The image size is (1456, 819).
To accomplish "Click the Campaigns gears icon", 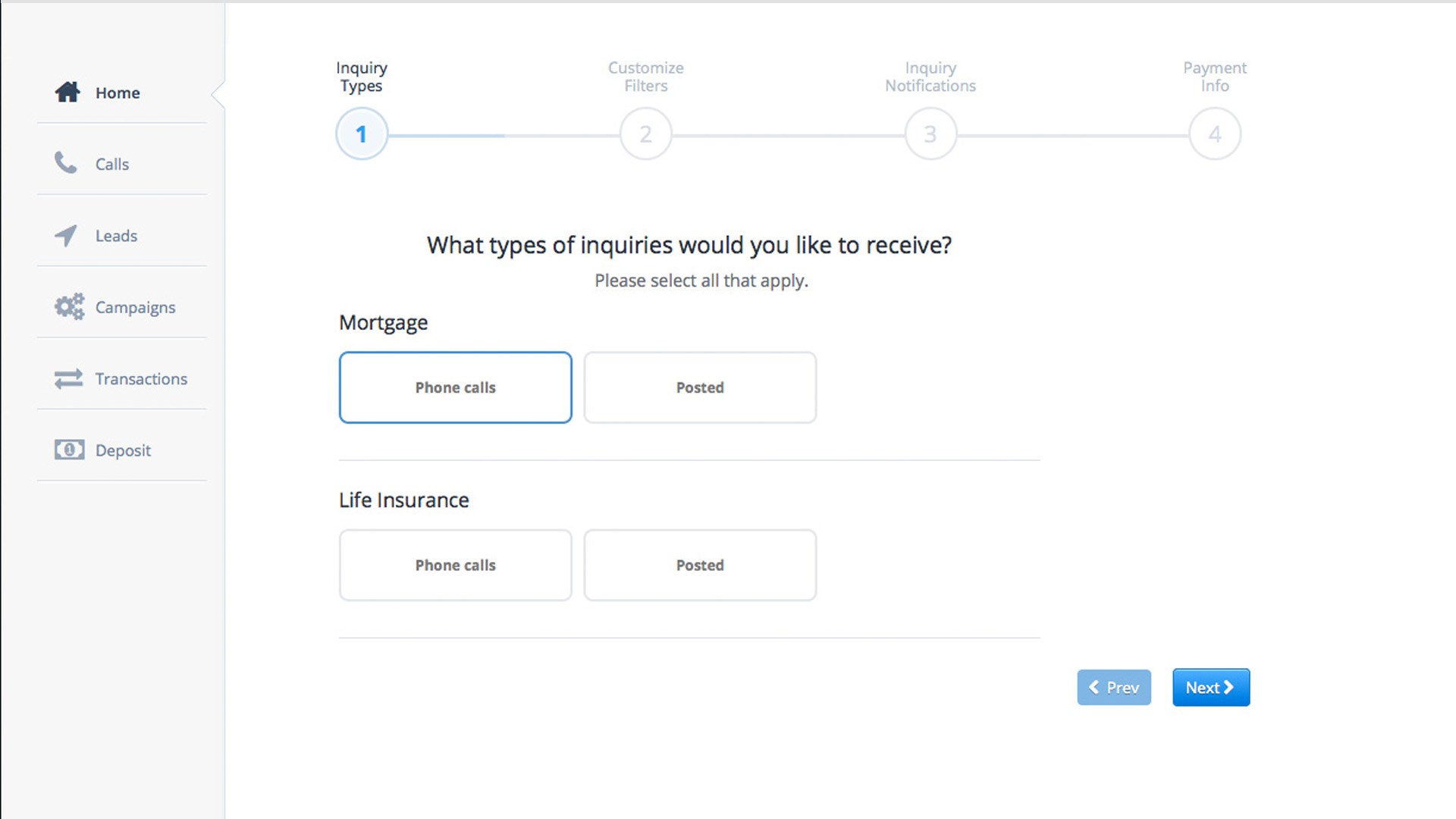I will 69,307.
